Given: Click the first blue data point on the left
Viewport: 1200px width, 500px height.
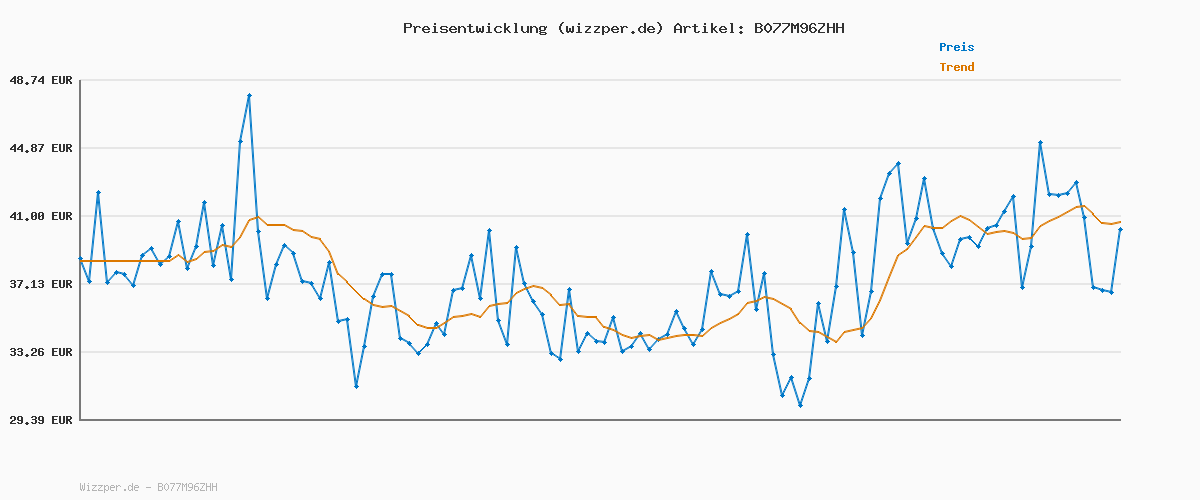Looking at the screenshot, I should [80, 259].
